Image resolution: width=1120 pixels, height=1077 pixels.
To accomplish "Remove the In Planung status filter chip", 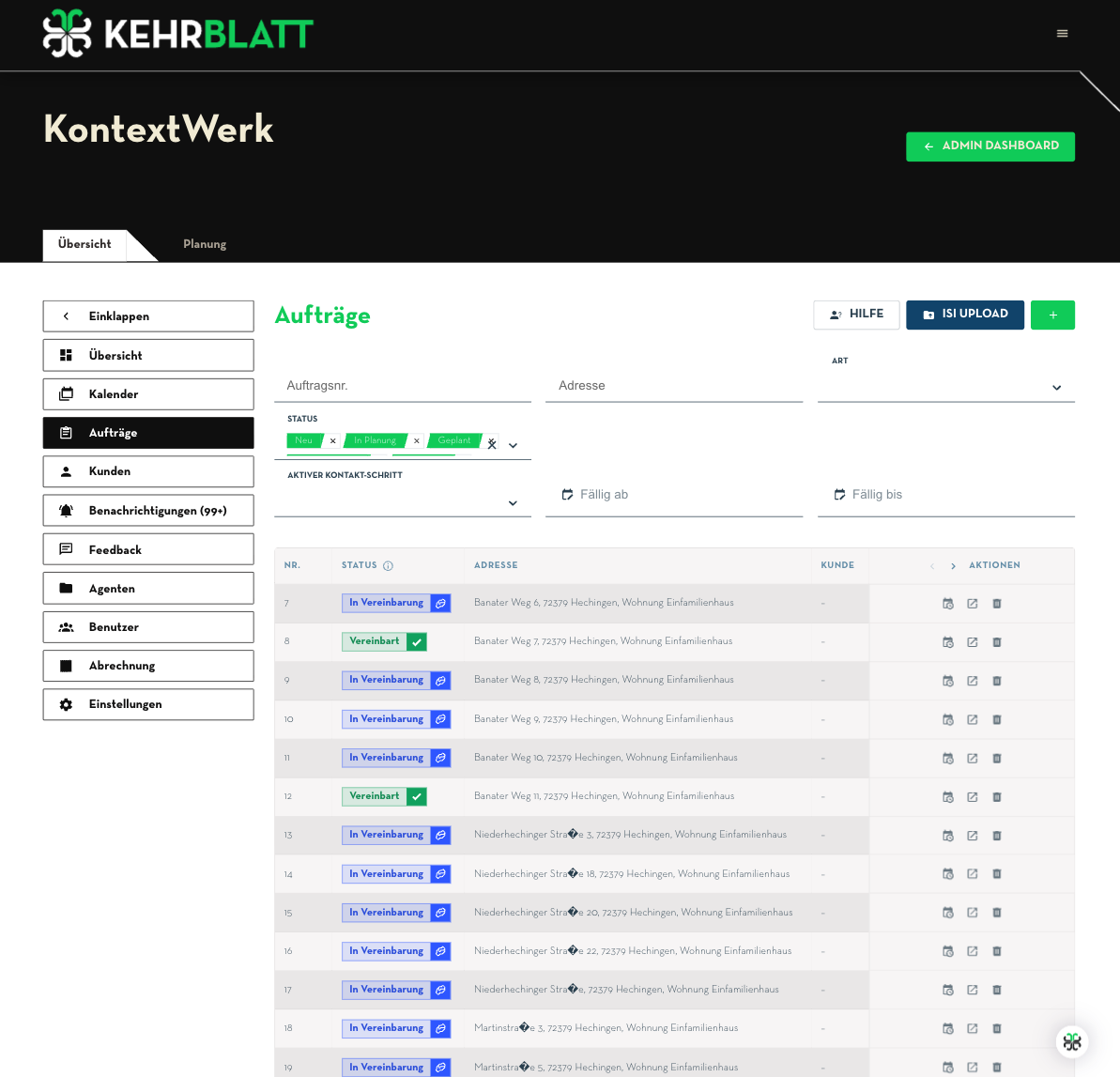I will pos(417,441).
